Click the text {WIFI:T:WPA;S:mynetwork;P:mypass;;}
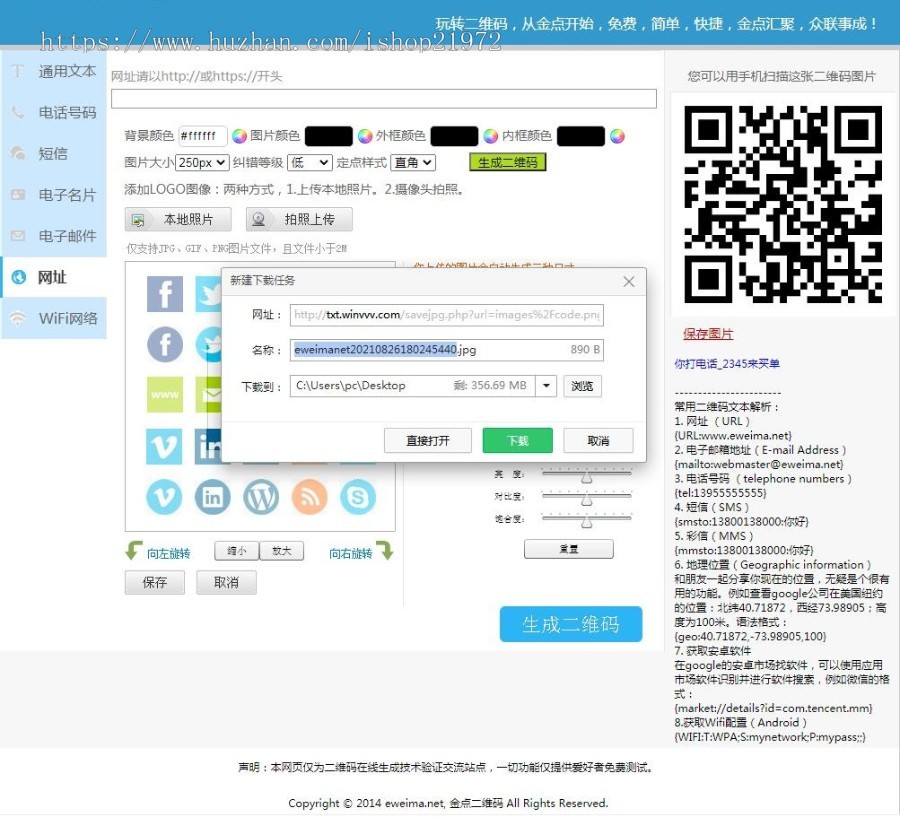 (770, 737)
